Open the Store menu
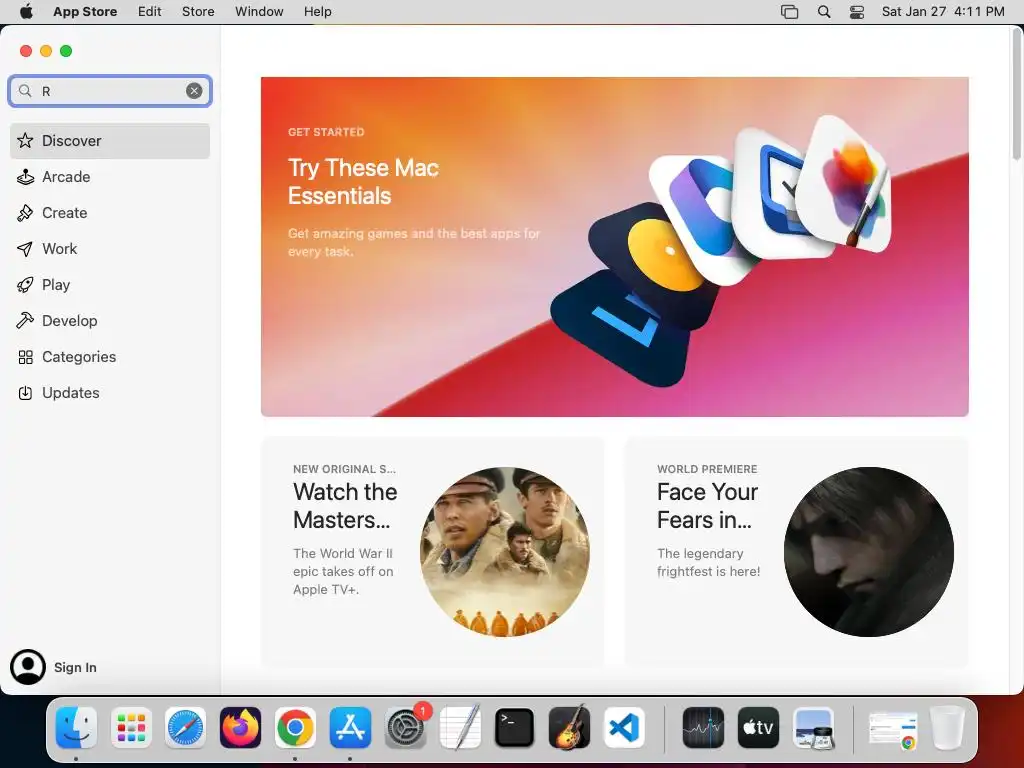Screen dimensions: 1024x768 pos(198,12)
